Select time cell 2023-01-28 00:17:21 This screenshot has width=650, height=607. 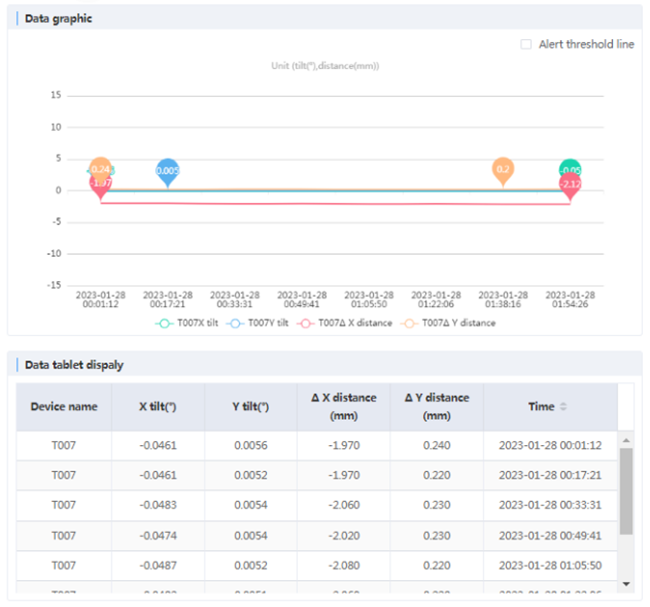pos(550,475)
